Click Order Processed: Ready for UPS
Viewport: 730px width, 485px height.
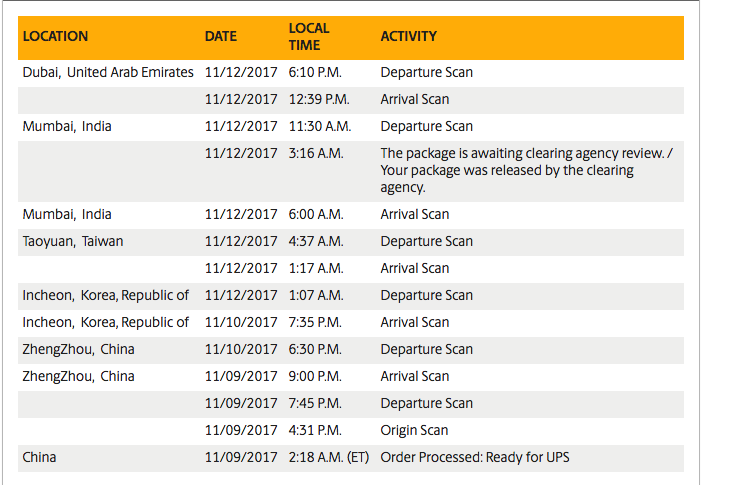coord(474,458)
